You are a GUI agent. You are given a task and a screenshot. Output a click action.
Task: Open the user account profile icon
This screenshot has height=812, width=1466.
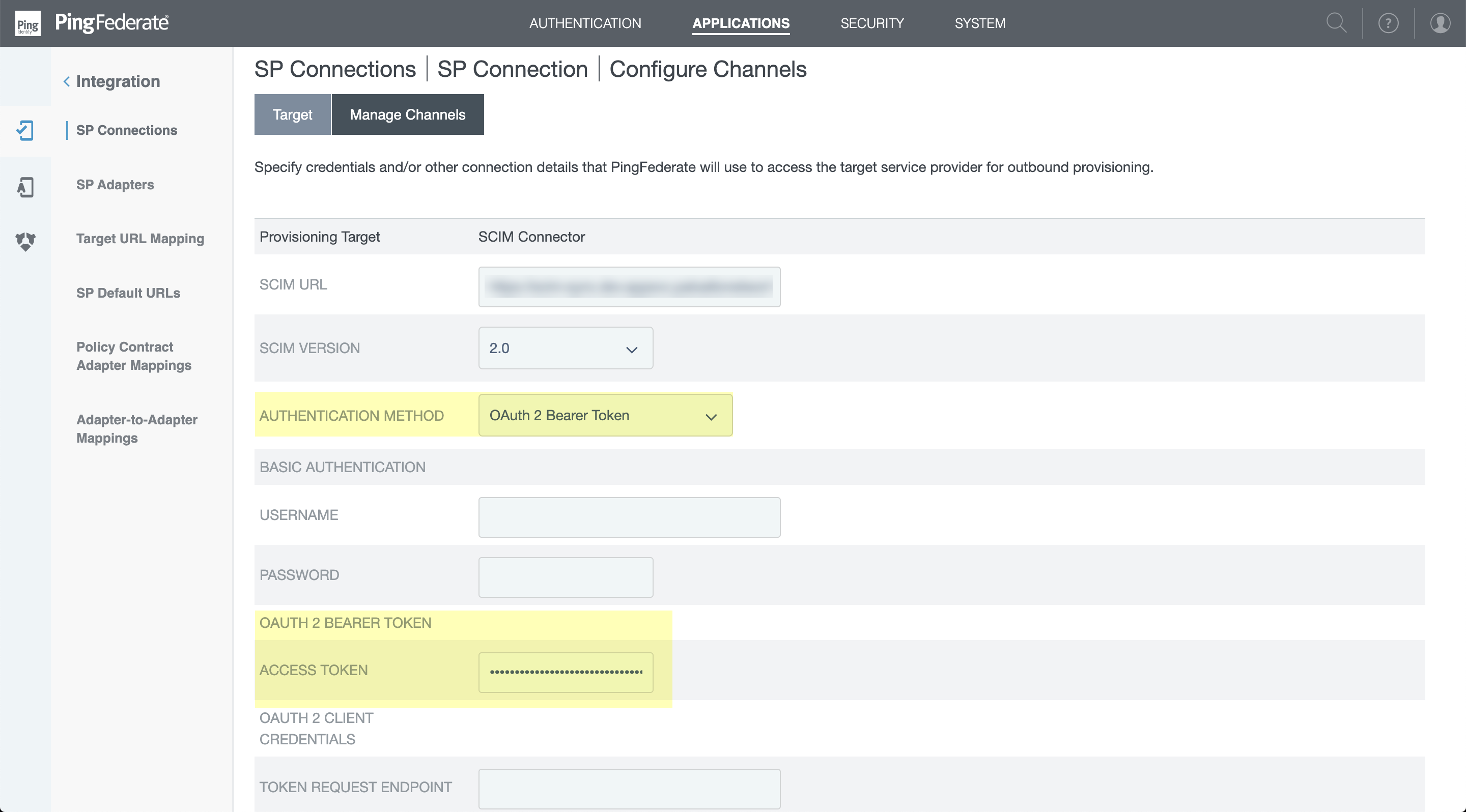(x=1440, y=23)
